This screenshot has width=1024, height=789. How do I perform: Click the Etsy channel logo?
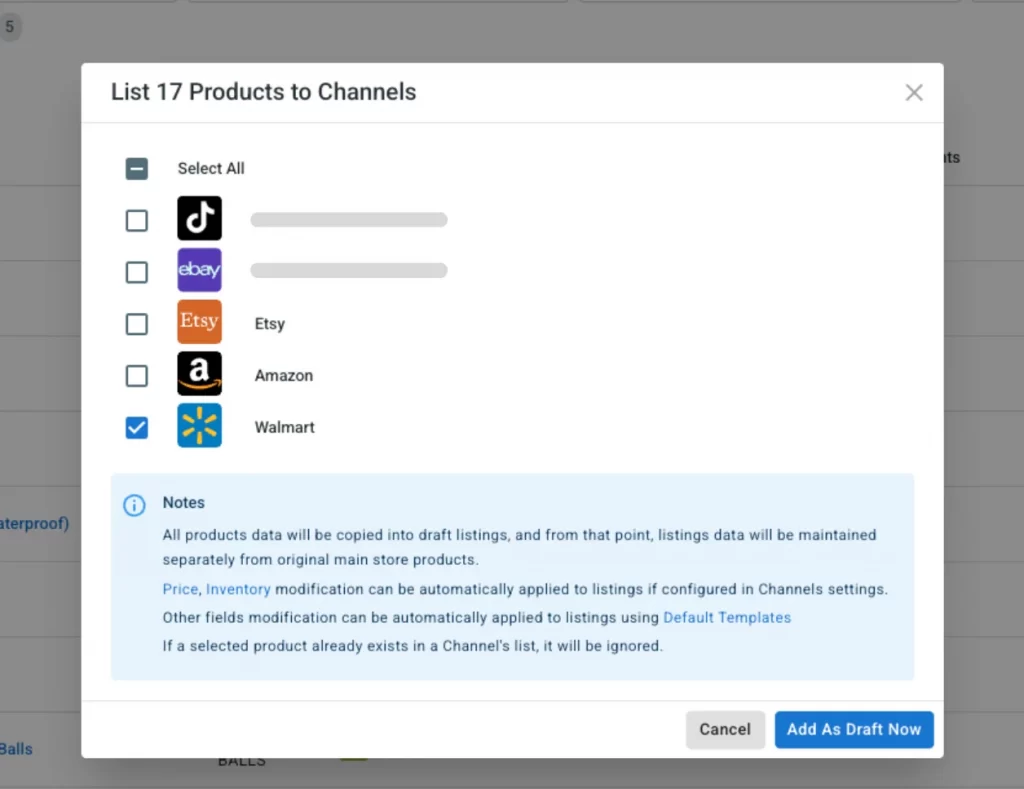pyautogui.click(x=199, y=321)
